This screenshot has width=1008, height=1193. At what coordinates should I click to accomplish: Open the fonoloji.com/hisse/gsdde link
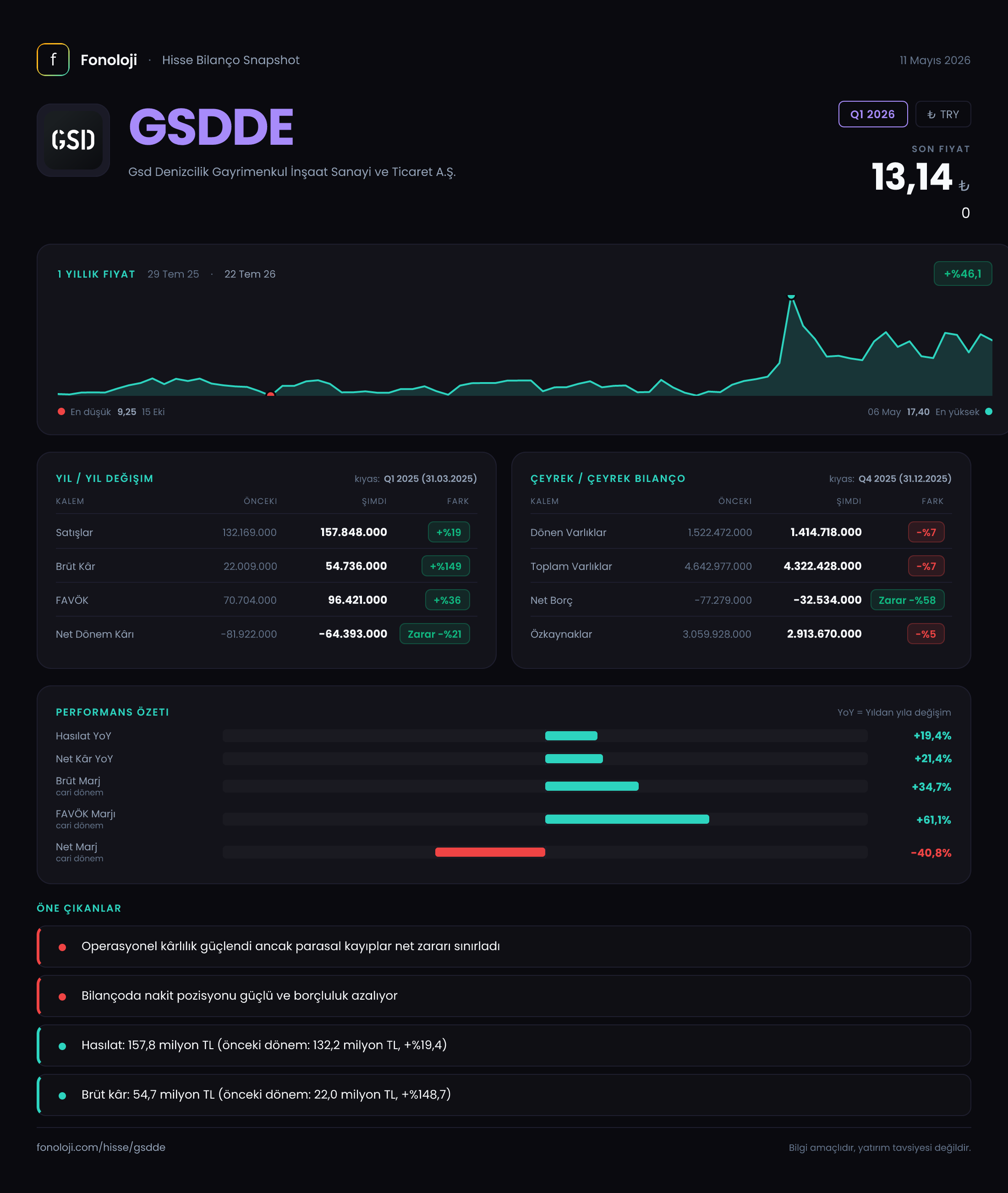click(x=101, y=1147)
